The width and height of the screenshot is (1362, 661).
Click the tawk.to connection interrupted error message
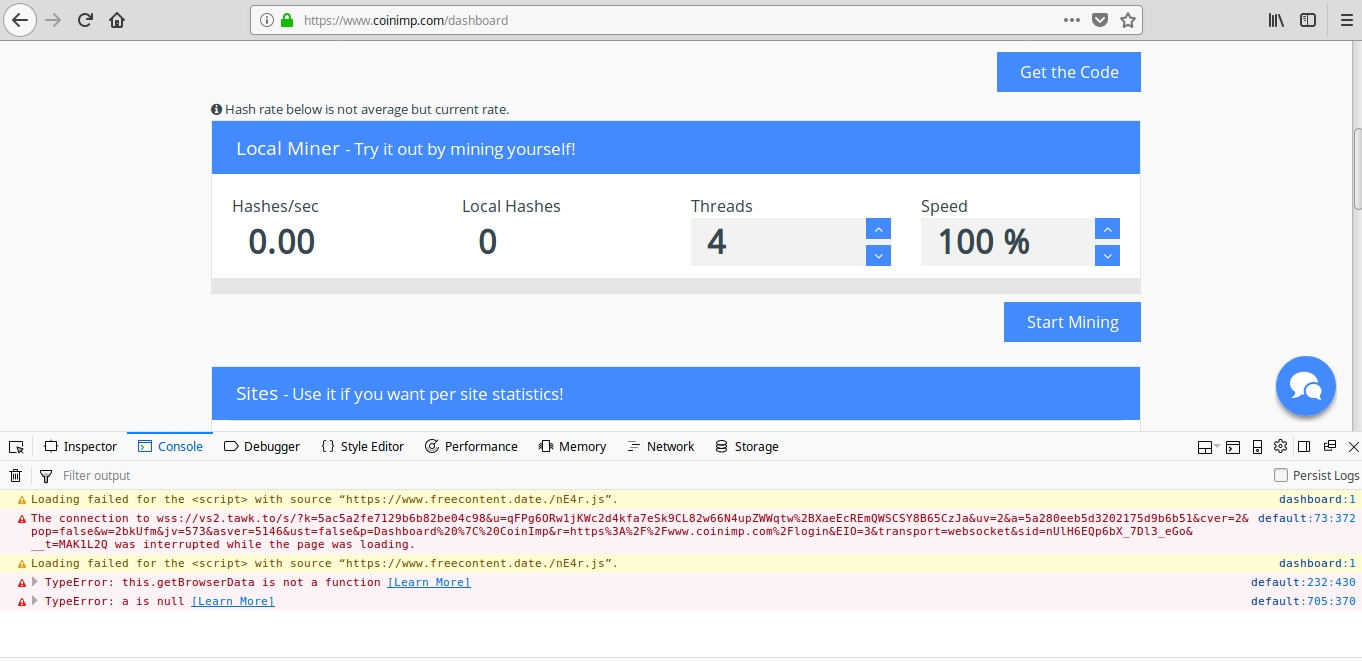tap(640, 531)
